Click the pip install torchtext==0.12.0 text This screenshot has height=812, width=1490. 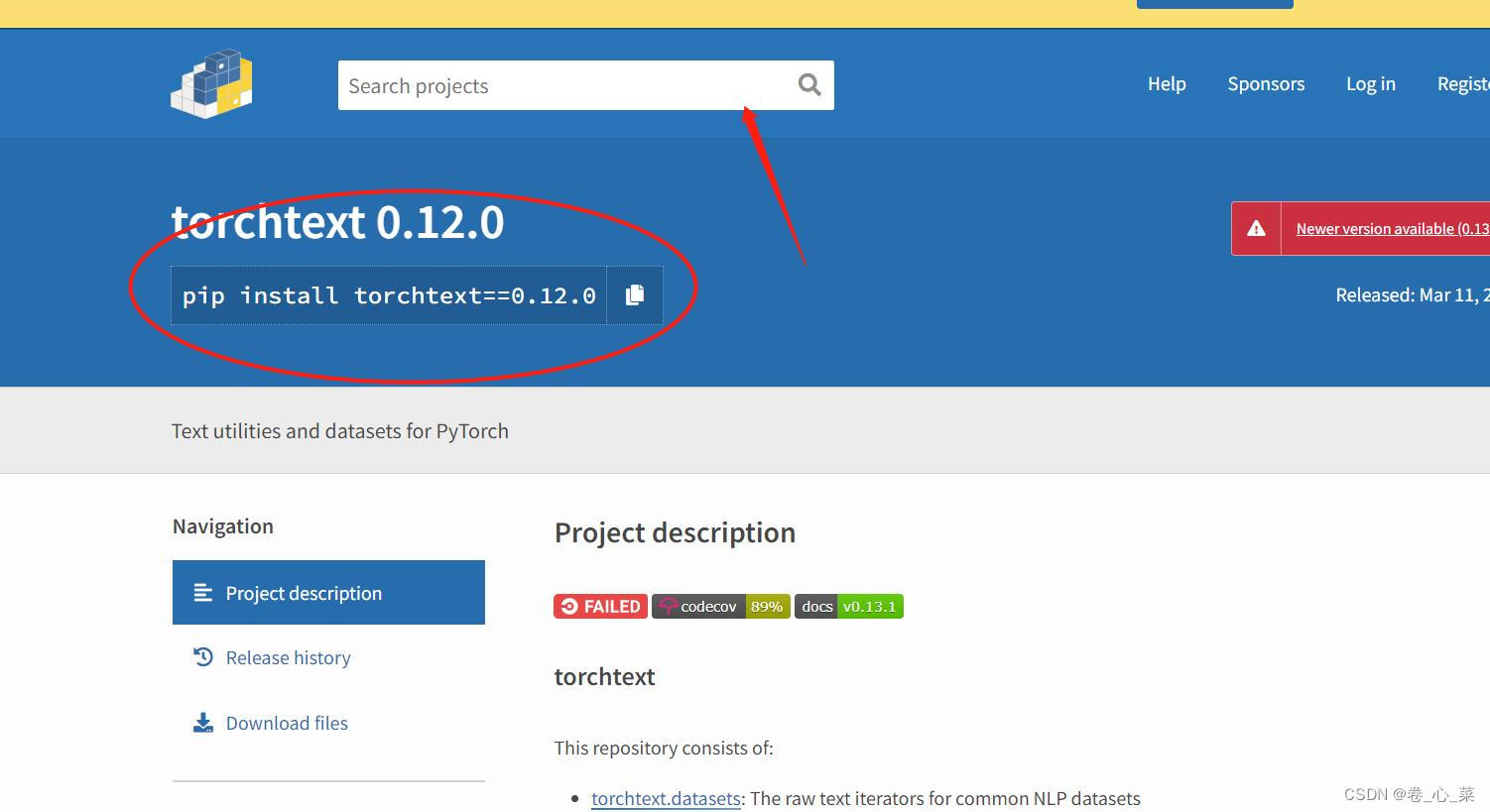pyautogui.click(x=389, y=295)
